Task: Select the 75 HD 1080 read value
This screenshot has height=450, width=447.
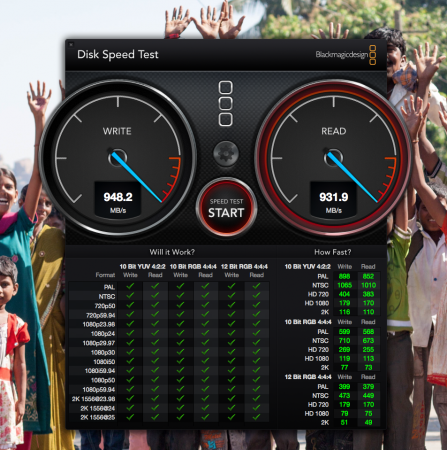Action: (368, 414)
